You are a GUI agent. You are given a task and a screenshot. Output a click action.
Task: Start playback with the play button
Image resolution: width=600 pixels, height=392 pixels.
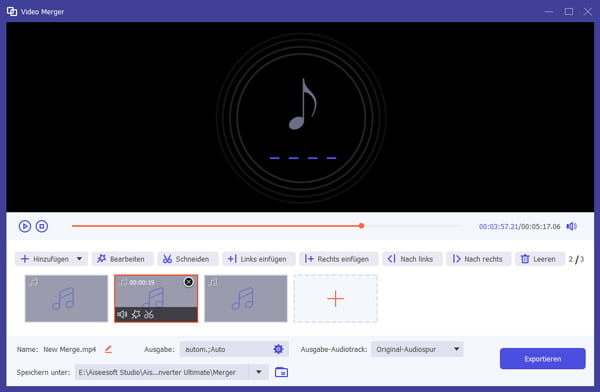click(25, 226)
